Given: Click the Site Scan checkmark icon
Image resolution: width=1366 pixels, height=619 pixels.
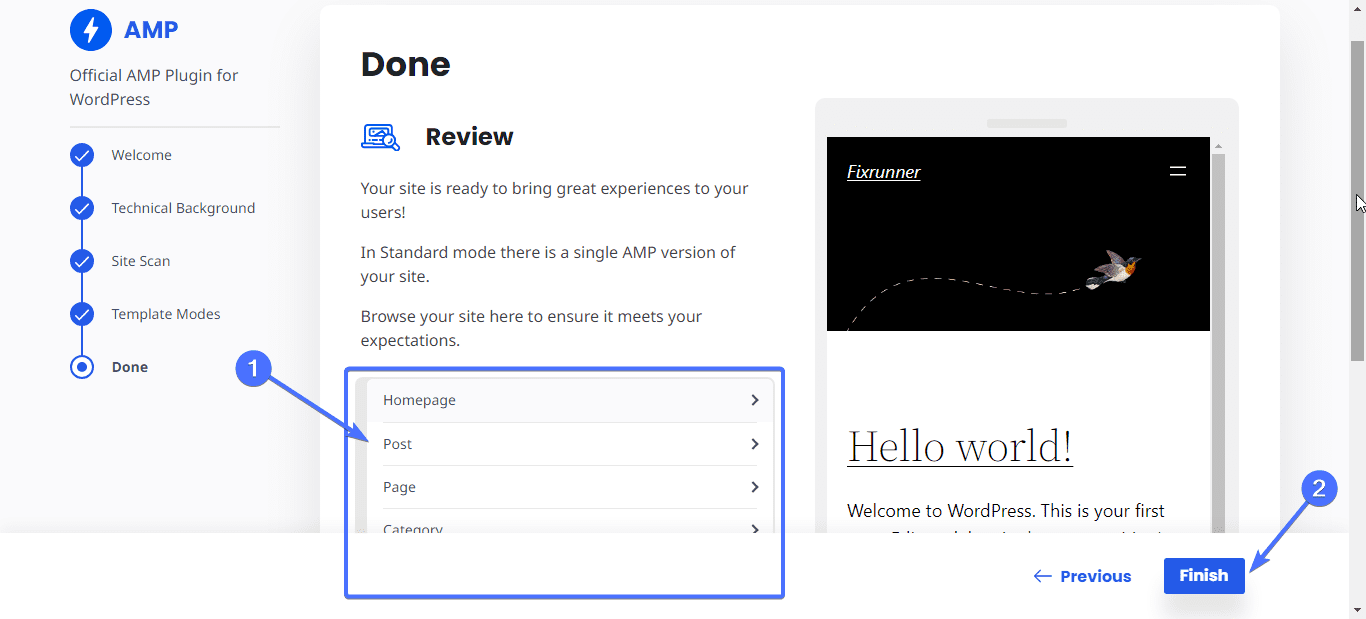Looking at the screenshot, I should (82, 261).
